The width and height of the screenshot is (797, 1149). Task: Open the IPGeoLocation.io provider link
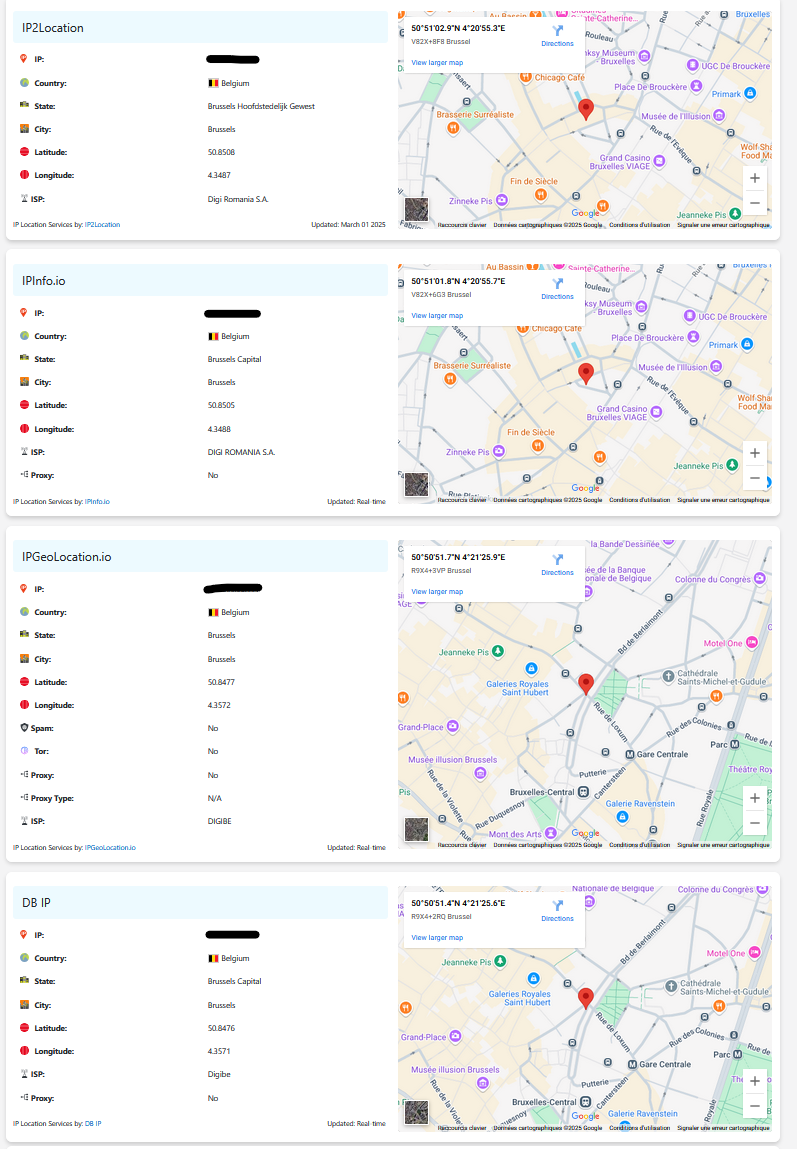click(110, 848)
